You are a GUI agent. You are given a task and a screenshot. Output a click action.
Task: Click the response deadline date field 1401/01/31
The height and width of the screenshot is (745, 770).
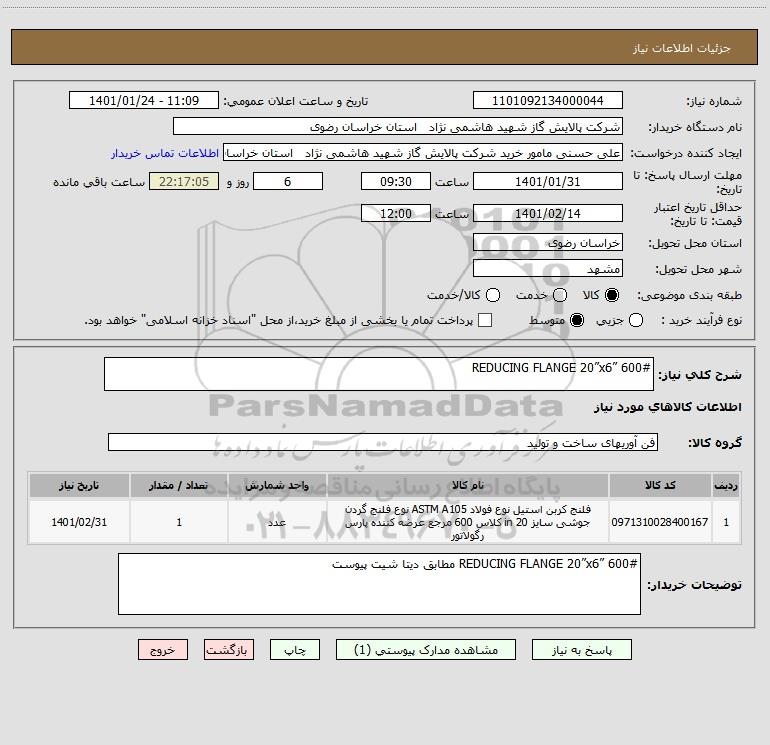tap(548, 182)
